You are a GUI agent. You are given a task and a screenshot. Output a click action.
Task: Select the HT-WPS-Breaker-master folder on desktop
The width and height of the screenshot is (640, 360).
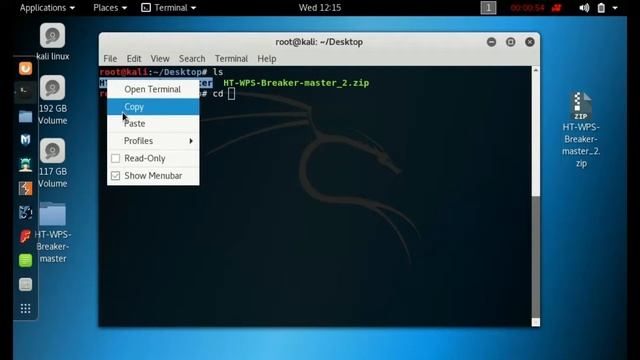pyautogui.click(x=53, y=233)
